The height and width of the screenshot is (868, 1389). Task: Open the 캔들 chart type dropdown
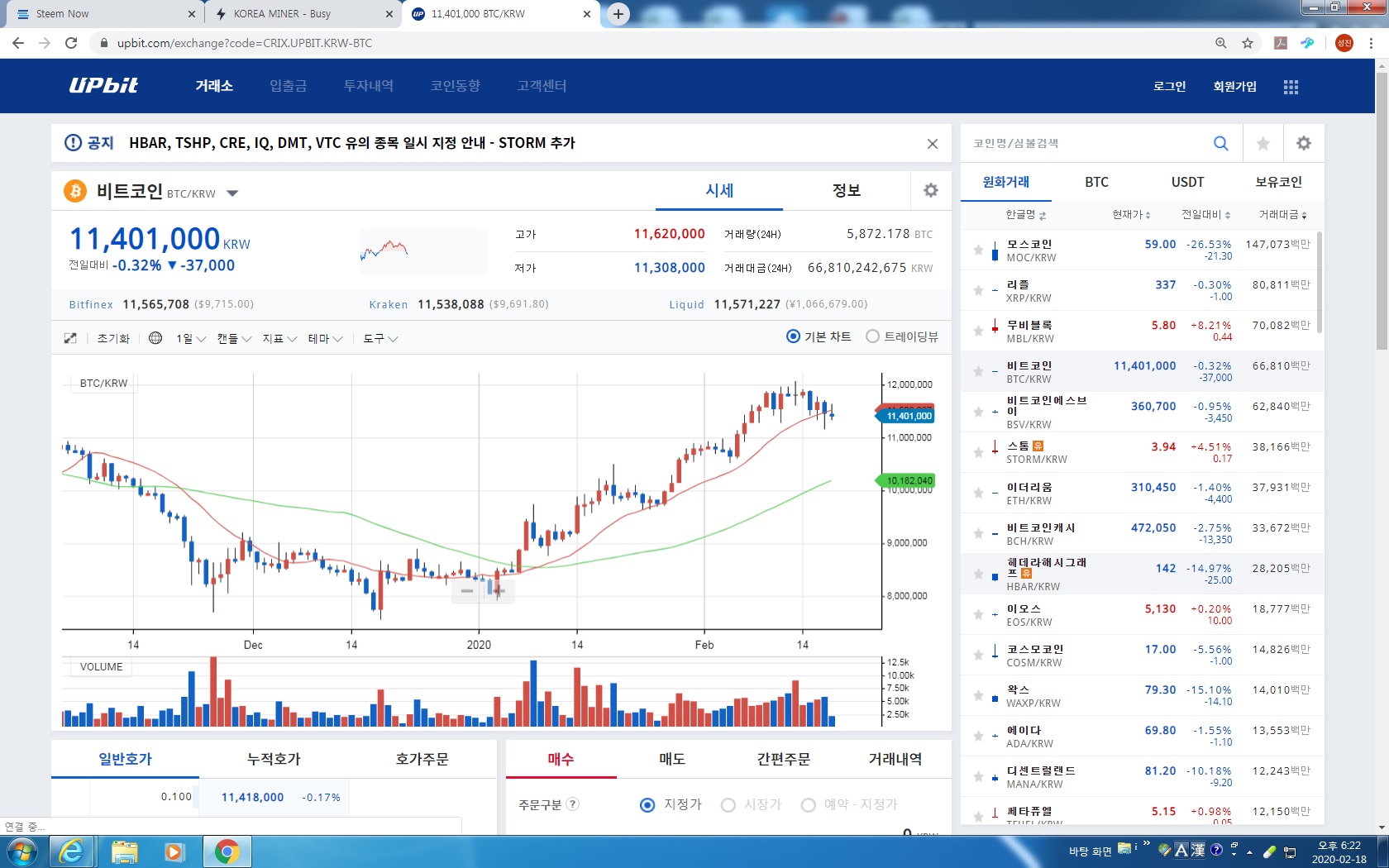tap(235, 339)
